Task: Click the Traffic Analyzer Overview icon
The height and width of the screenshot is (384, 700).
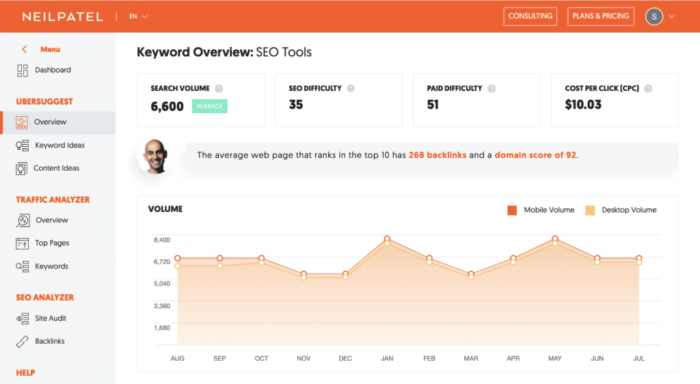Action: coord(23,221)
